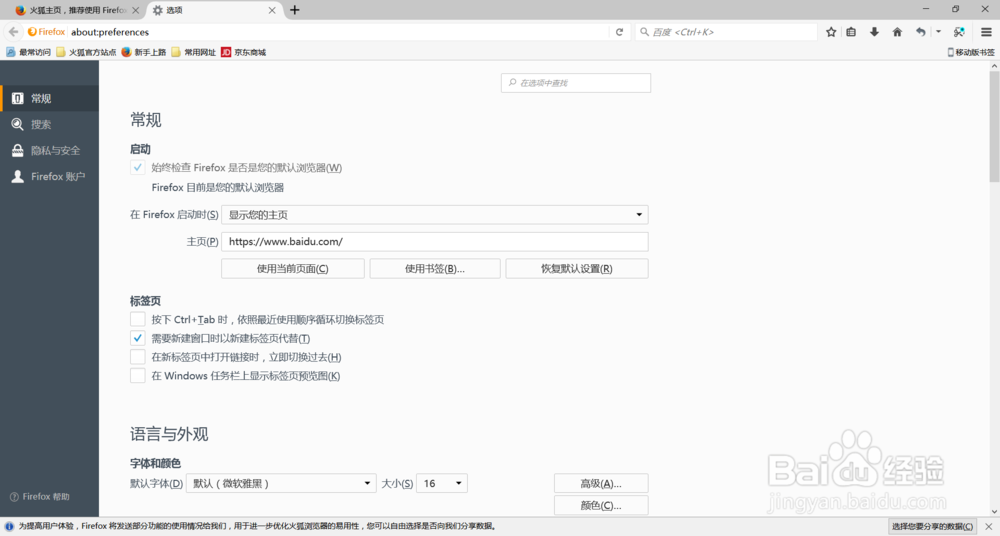This screenshot has height=536, width=1000.
Task: Click the 语言与外观 section heading
Action: pos(170,435)
